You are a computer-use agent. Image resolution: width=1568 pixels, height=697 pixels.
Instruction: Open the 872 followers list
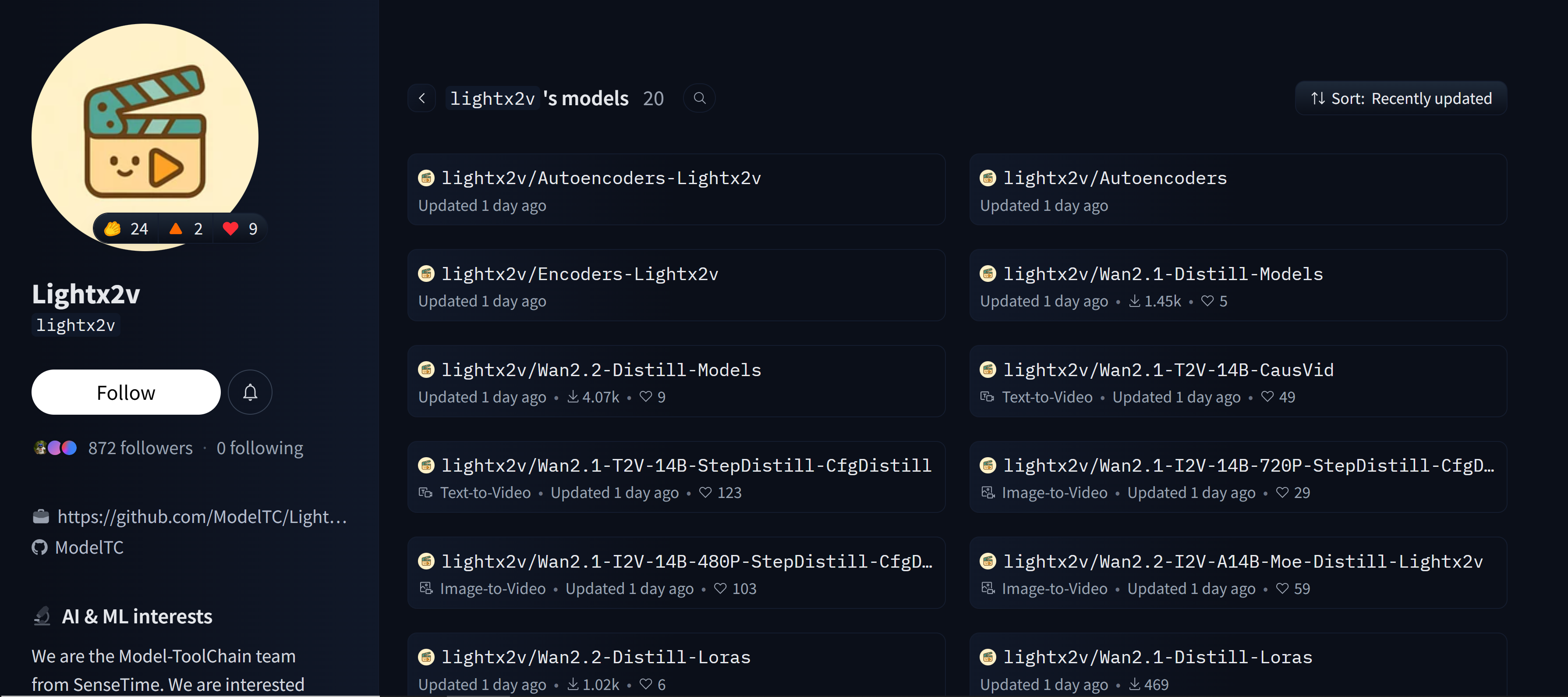[x=140, y=448]
